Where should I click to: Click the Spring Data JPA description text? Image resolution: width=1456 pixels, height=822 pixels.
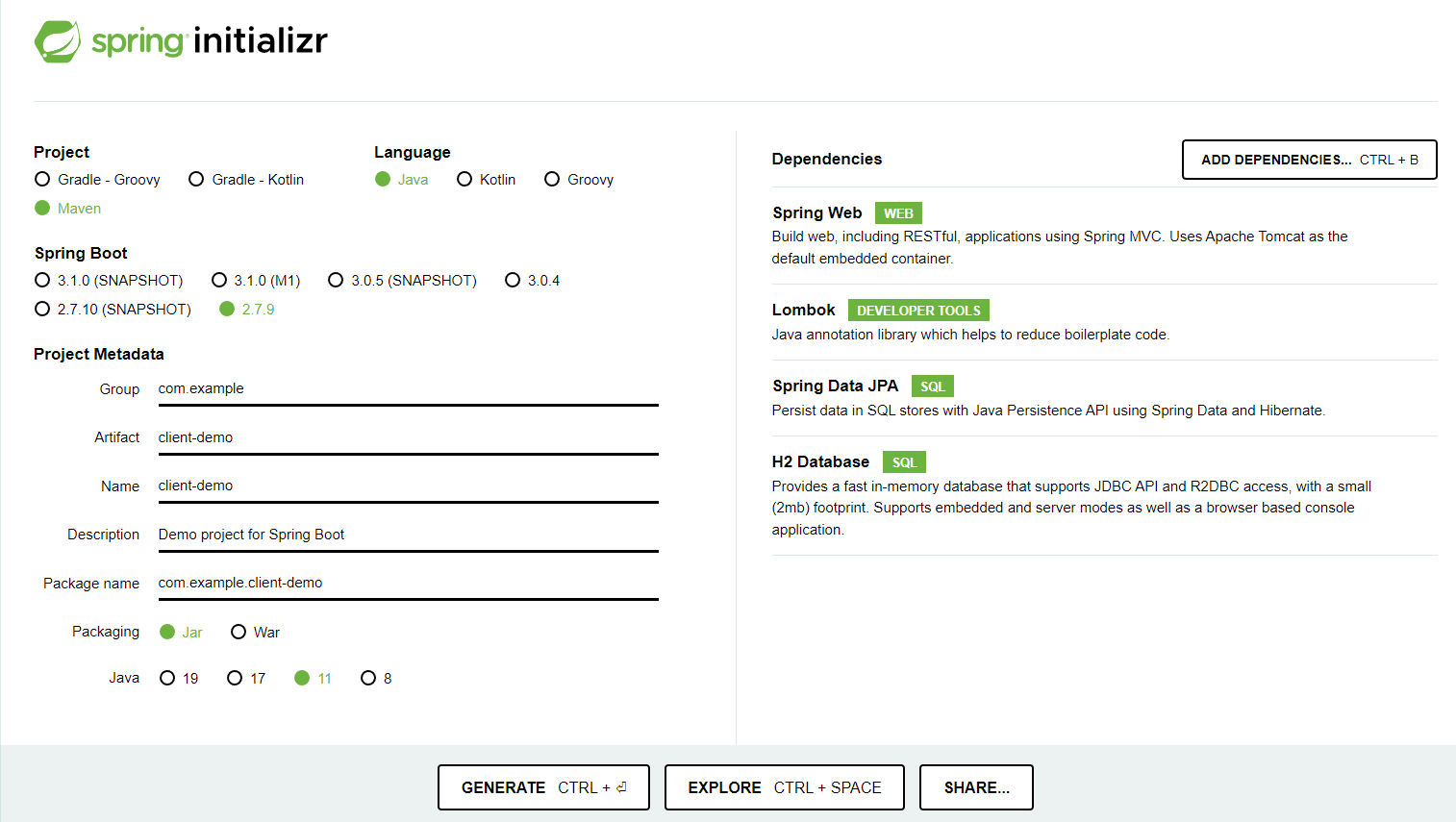[1048, 411]
